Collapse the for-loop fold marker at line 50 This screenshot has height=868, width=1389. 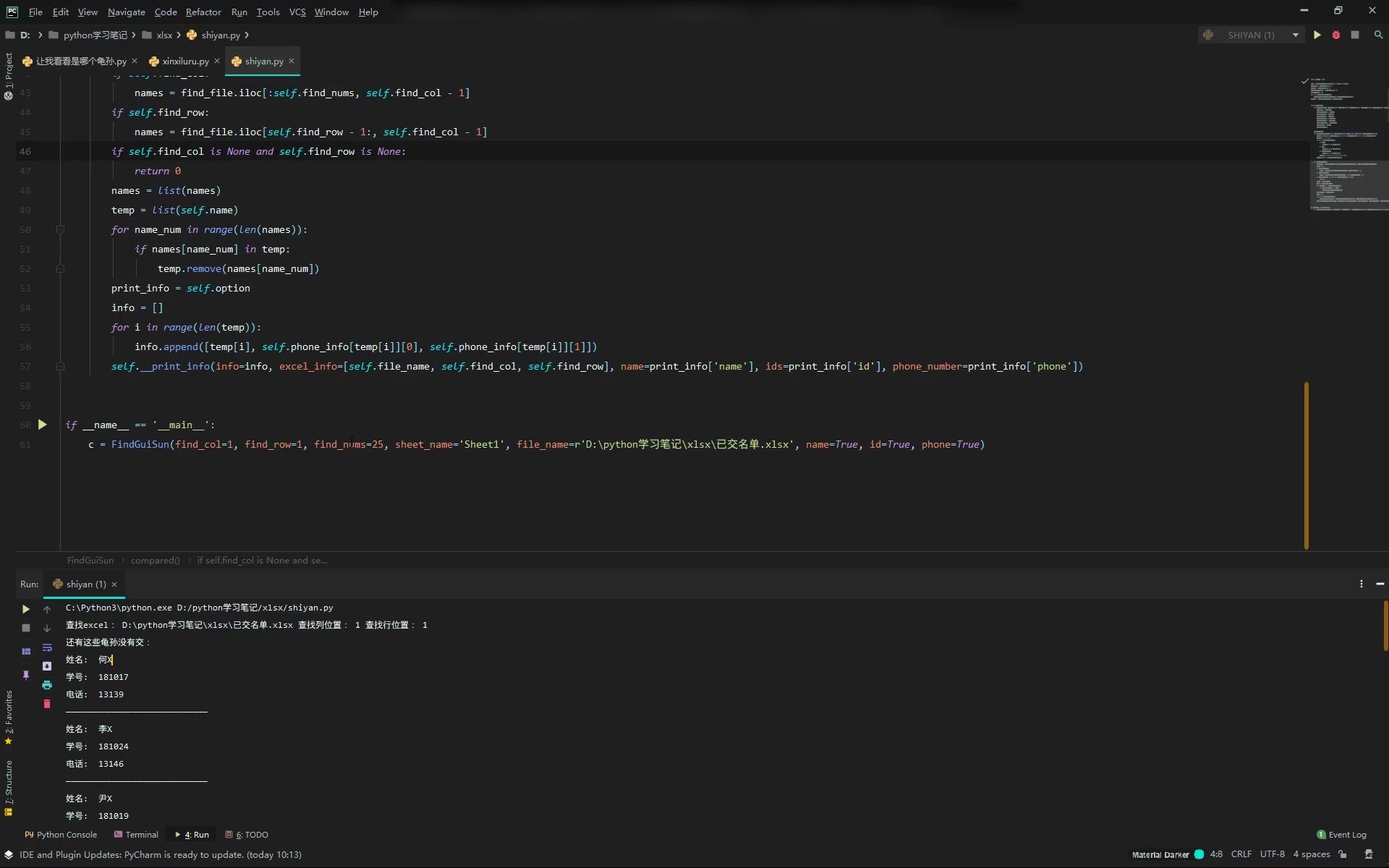pyautogui.click(x=61, y=230)
